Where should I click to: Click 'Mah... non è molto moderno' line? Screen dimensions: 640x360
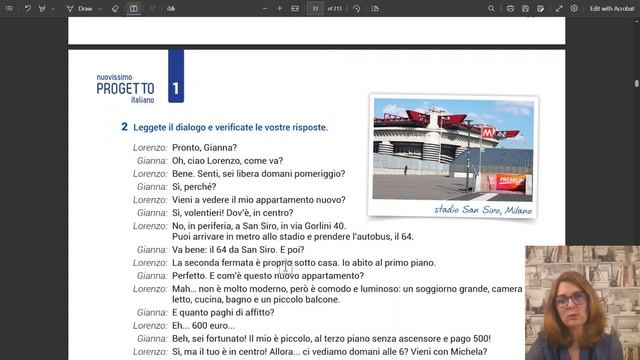[347, 289]
